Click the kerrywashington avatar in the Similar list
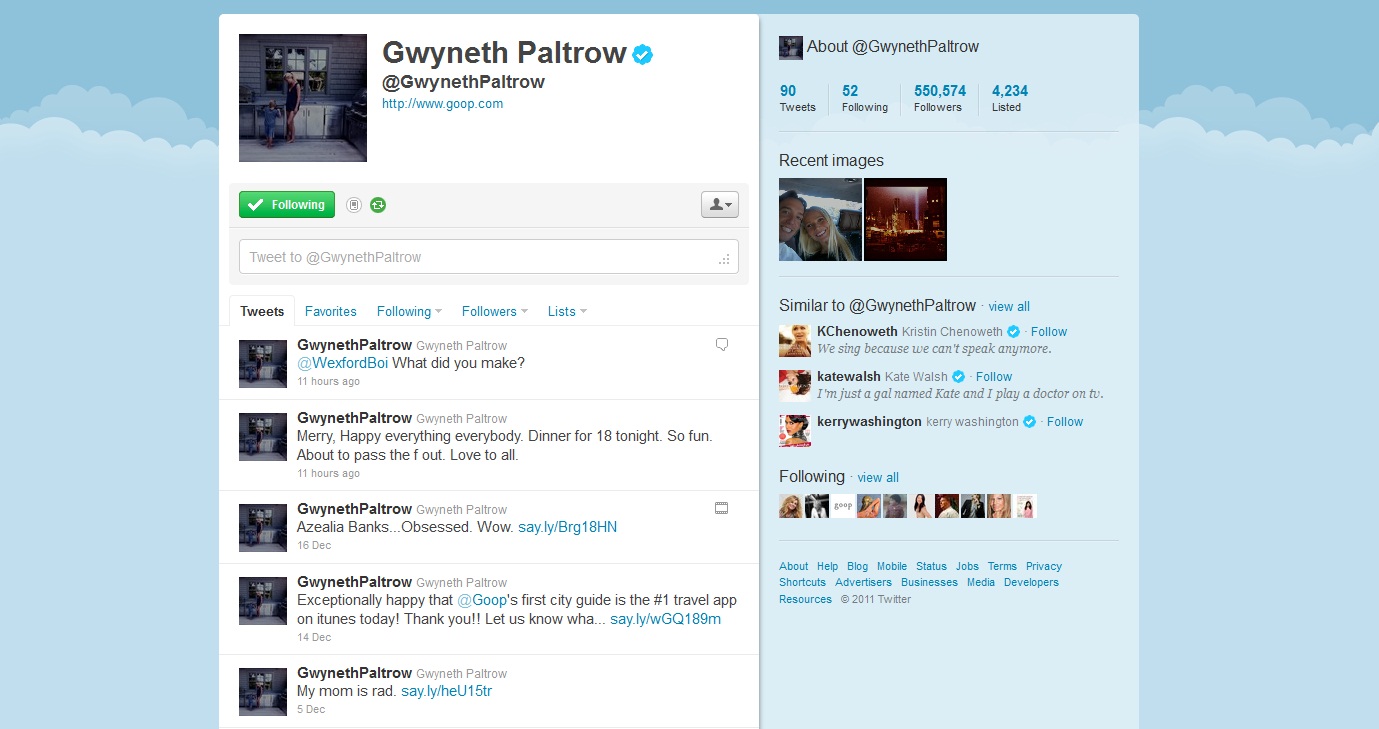This screenshot has width=1379, height=729. coord(795,430)
